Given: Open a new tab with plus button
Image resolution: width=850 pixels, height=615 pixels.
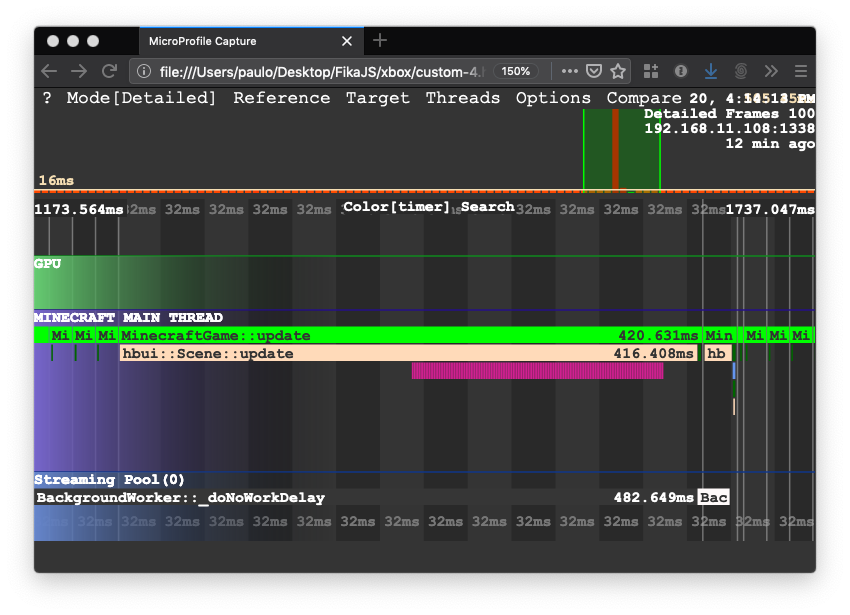Looking at the screenshot, I should (380, 40).
